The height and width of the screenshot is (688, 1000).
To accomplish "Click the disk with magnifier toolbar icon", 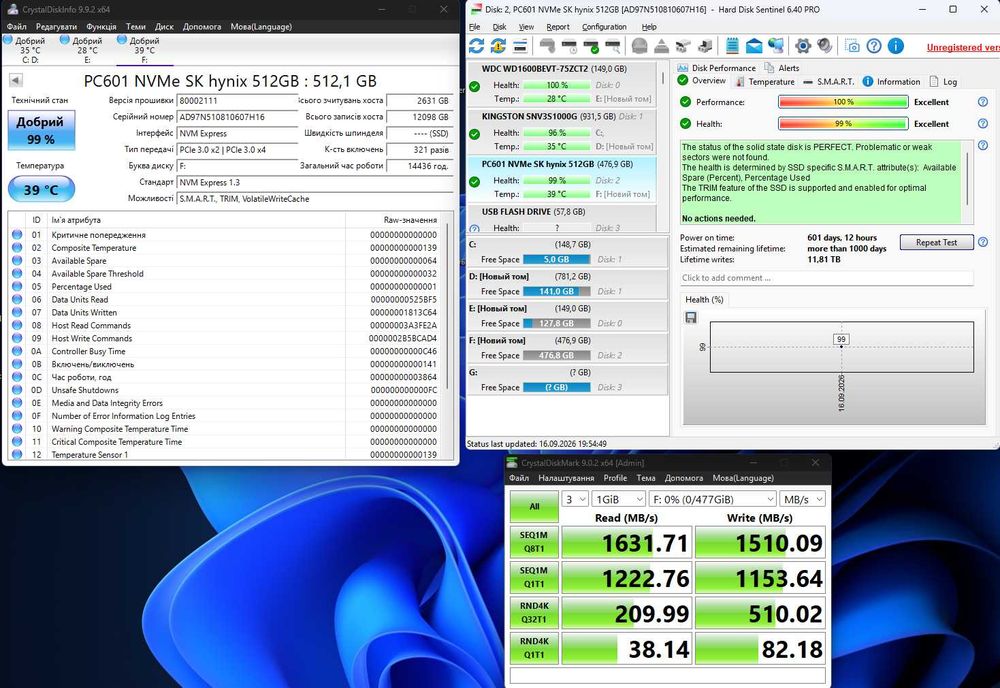I will click(x=612, y=46).
